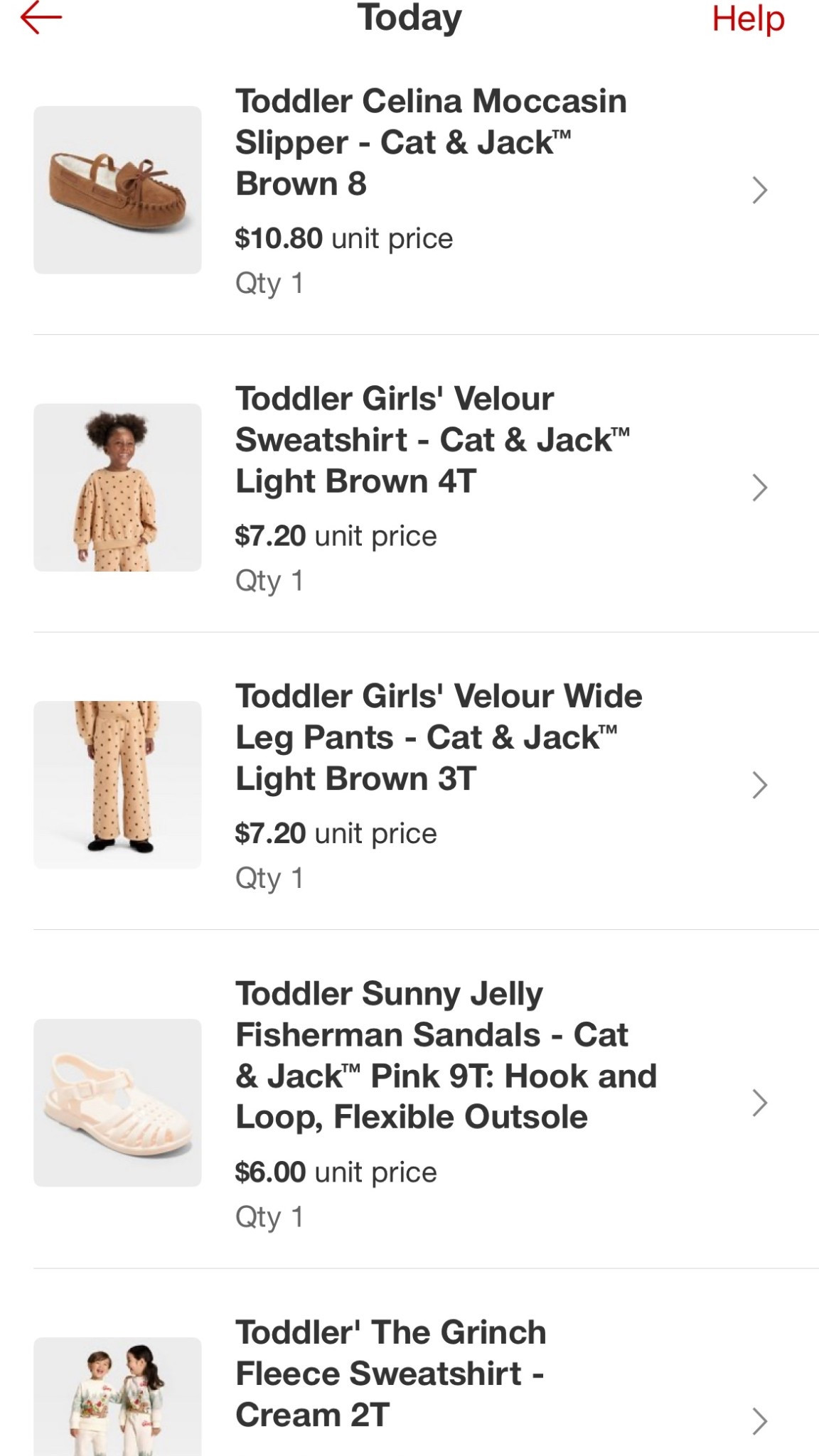This screenshot has width=819, height=1456.
Task: Tap the velour wide leg pants image
Action: pyautogui.click(x=117, y=785)
